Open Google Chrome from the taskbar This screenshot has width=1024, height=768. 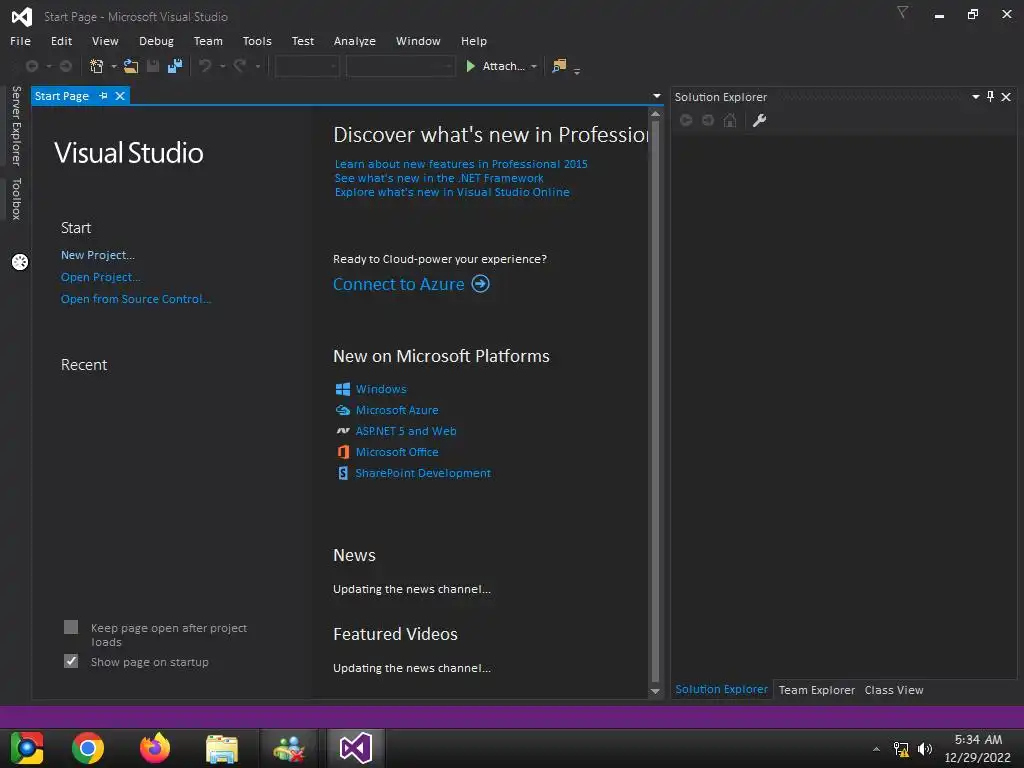pos(88,748)
